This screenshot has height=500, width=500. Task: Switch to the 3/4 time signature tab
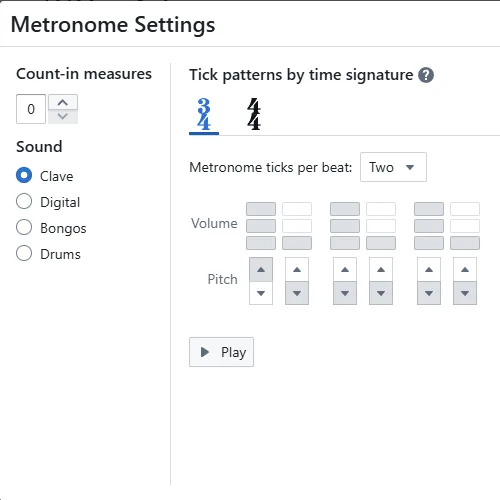(x=204, y=115)
